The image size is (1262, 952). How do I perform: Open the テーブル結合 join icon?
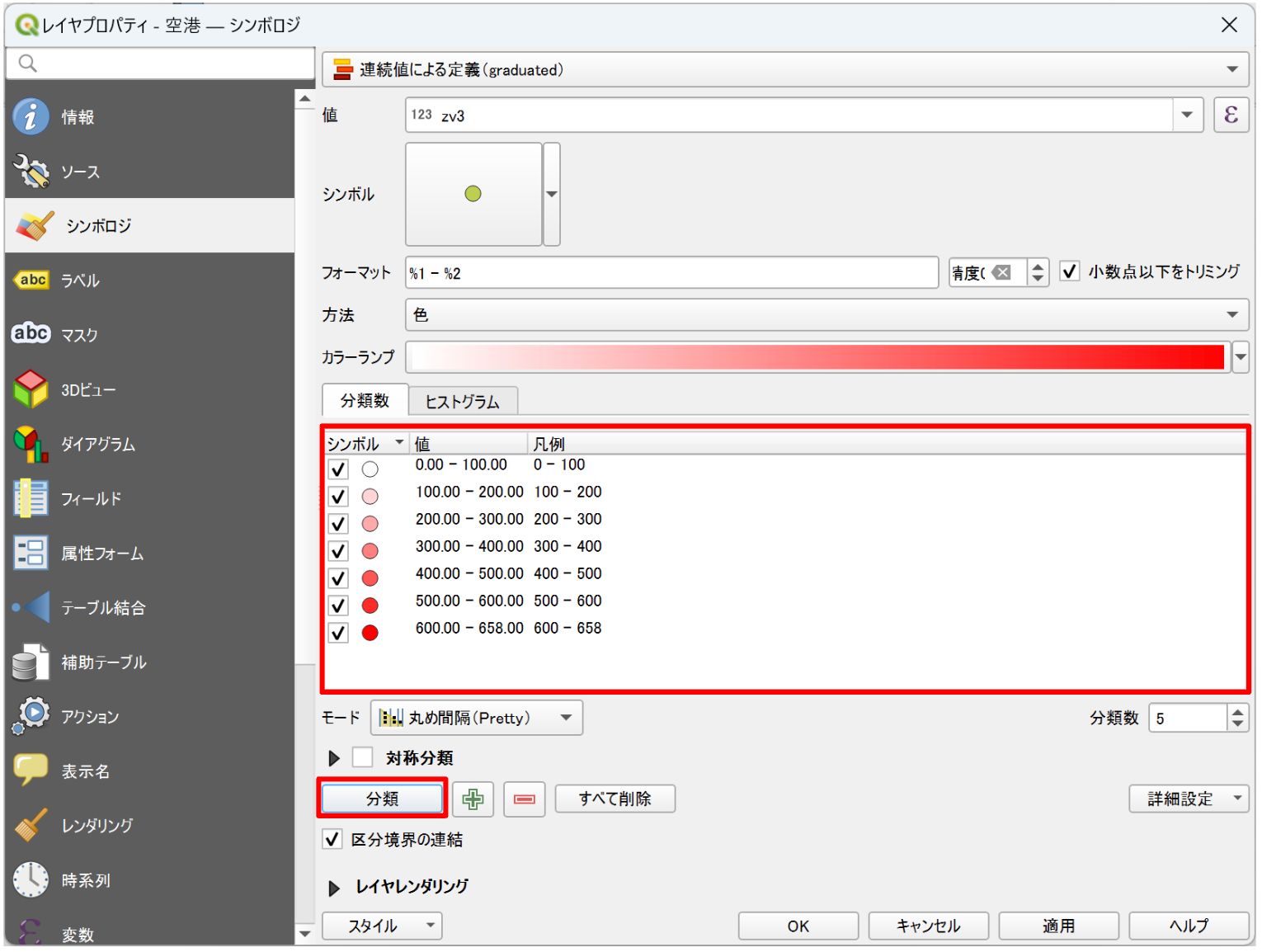tap(31, 607)
